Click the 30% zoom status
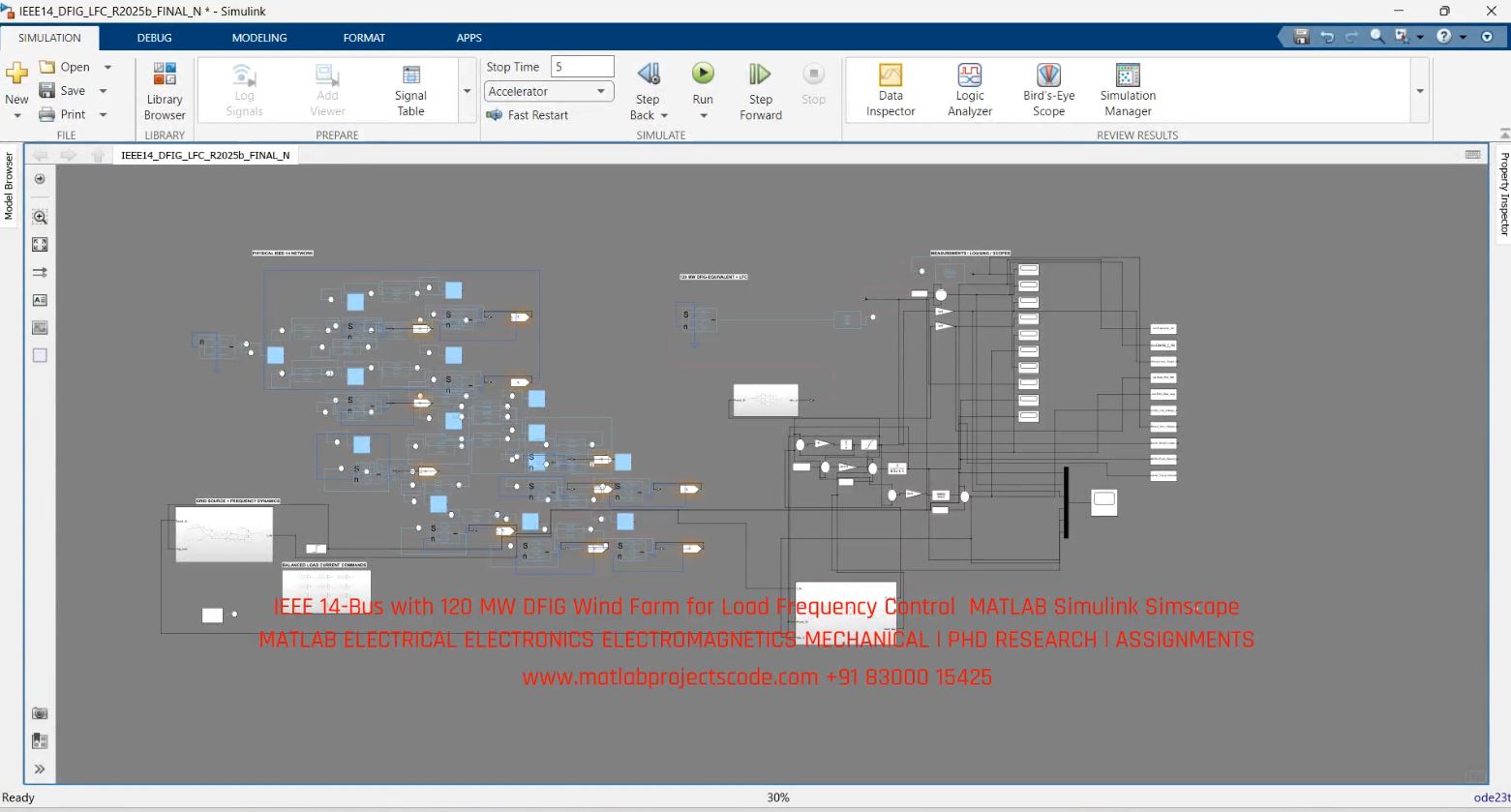 tap(778, 797)
